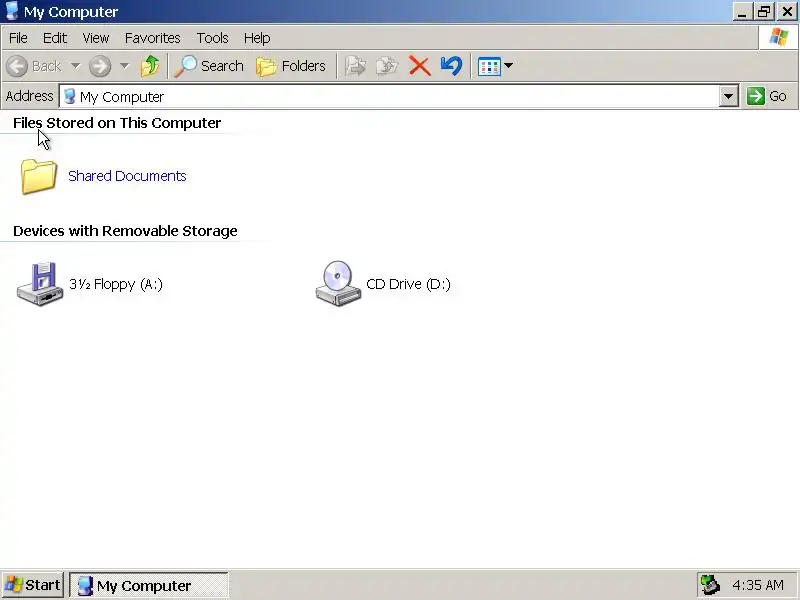Click the blue Undo arrow icon
Image resolution: width=800 pixels, height=600 pixels.
coord(451,66)
